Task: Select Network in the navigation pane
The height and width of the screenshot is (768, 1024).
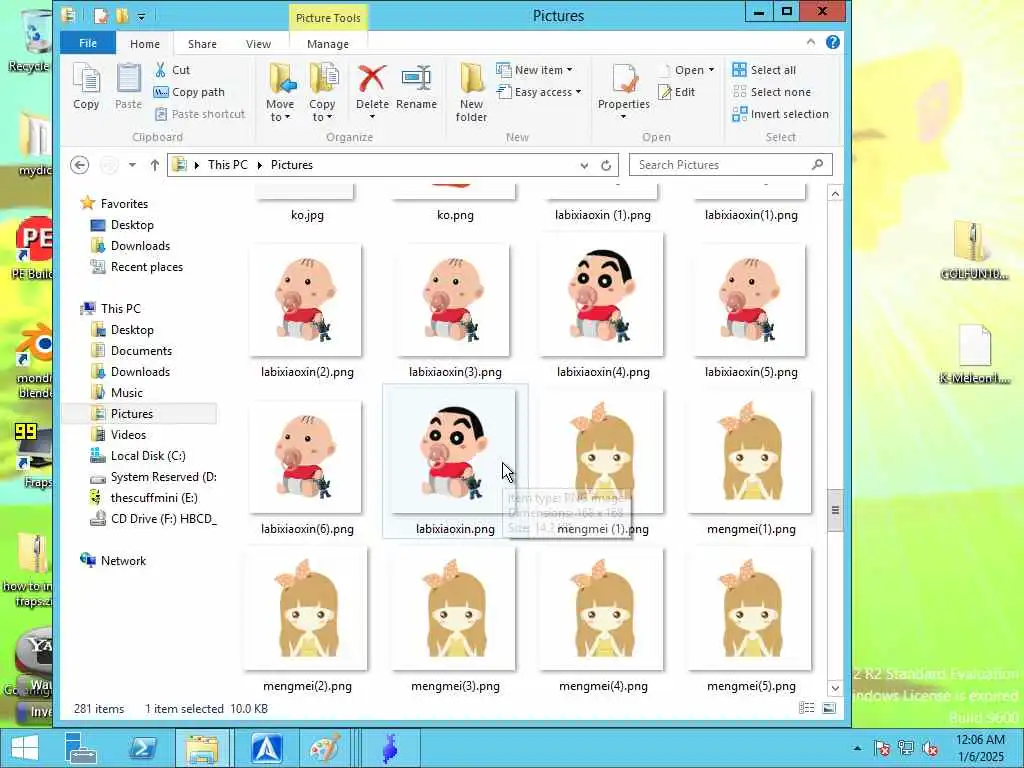Action: tap(123, 560)
